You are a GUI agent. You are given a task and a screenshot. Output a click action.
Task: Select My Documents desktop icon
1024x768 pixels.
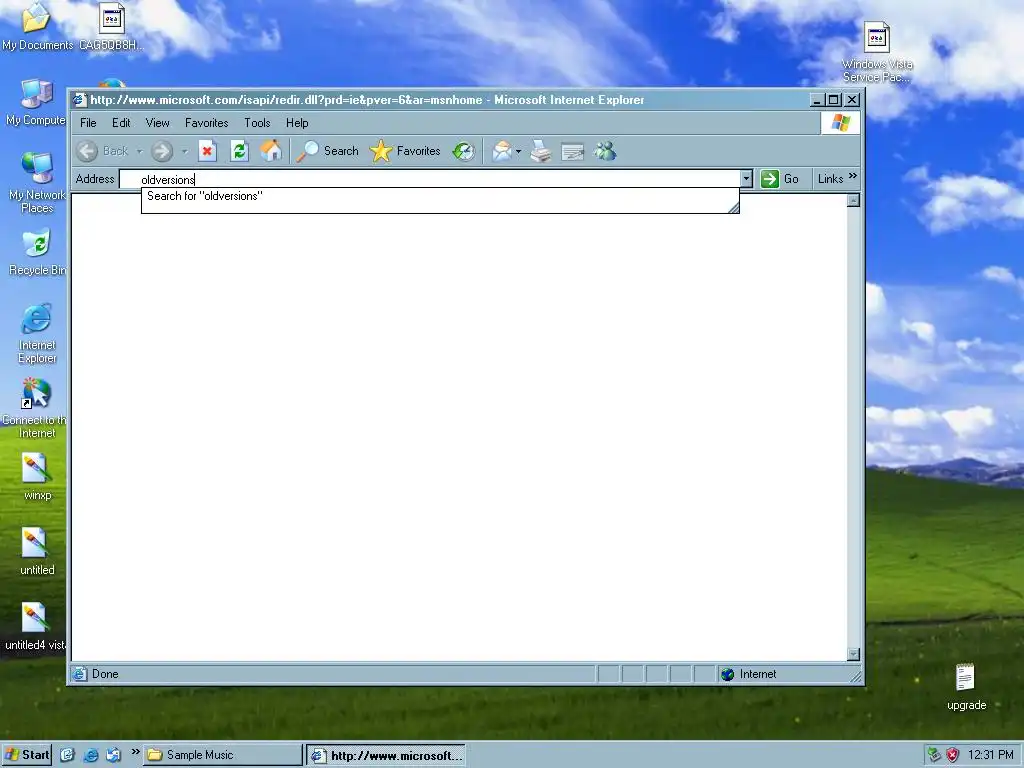[37, 26]
